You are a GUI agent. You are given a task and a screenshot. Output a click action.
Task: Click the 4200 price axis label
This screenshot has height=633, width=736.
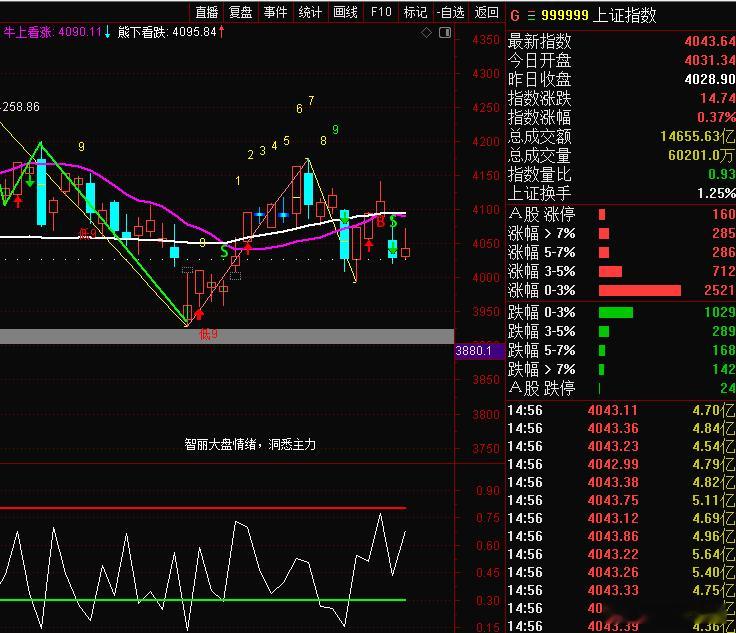click(x=486, y=141)
